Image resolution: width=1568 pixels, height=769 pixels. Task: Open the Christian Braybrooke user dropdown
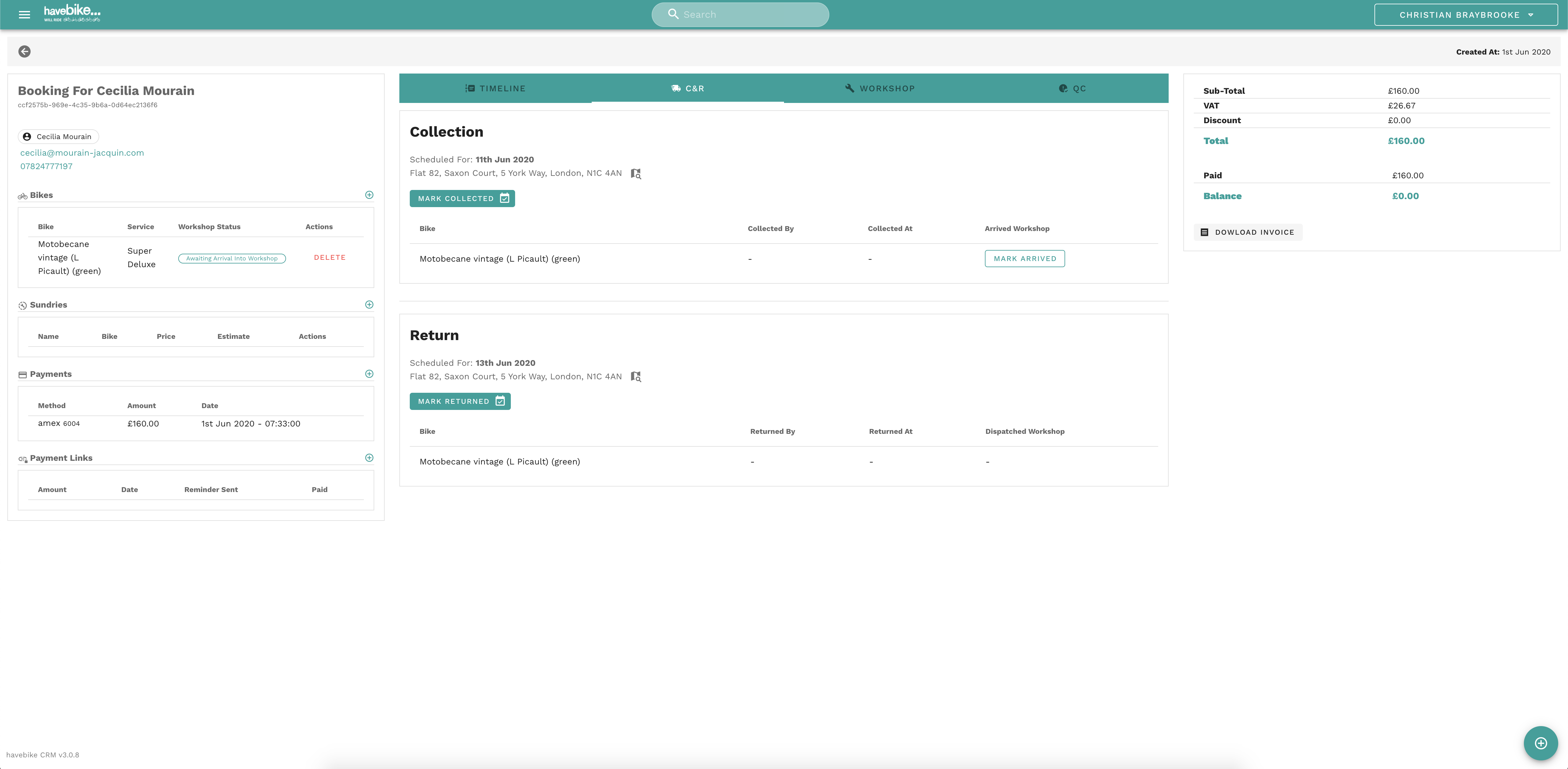(1465, 15)
